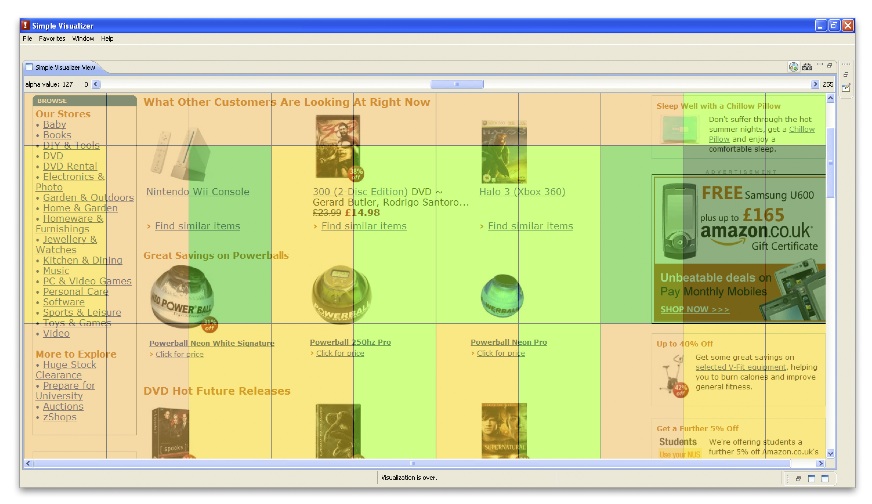Click the alpha slider left arrow button
Screen dimensions: 872x504
tap(97, 85)
